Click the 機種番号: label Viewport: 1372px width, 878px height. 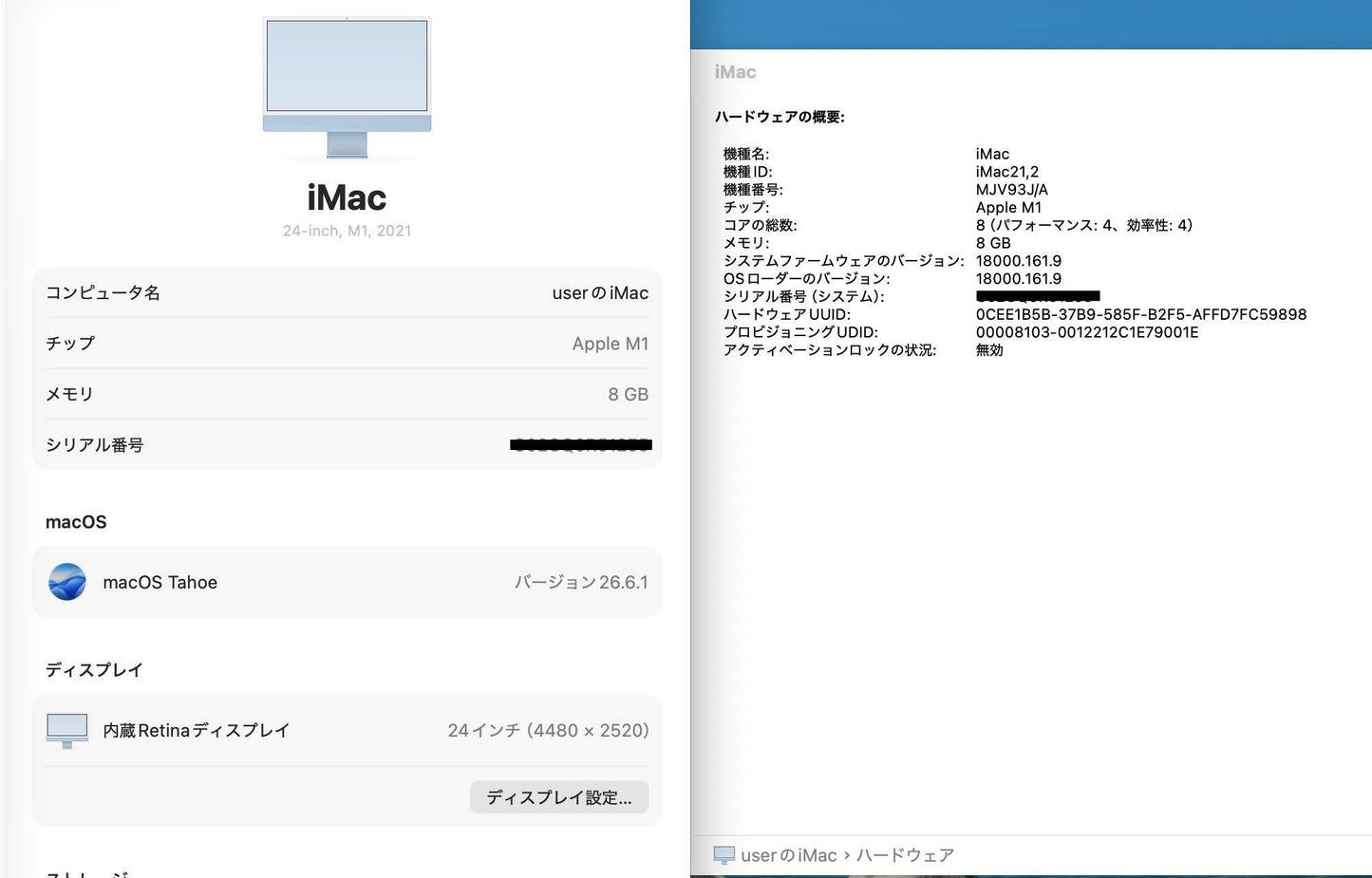coord(753,190)
